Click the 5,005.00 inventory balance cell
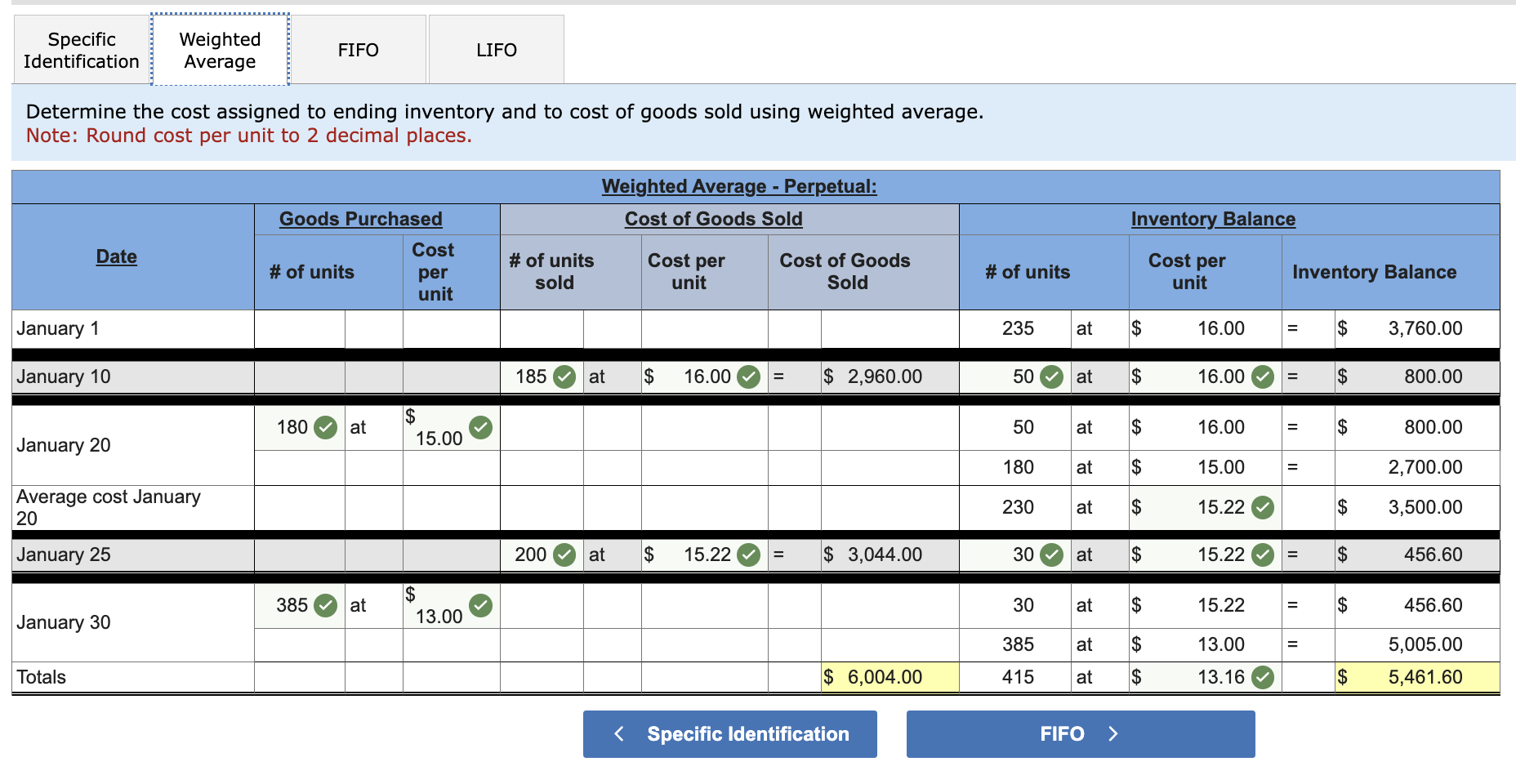1516x784 pixels. coord(1417,644)
